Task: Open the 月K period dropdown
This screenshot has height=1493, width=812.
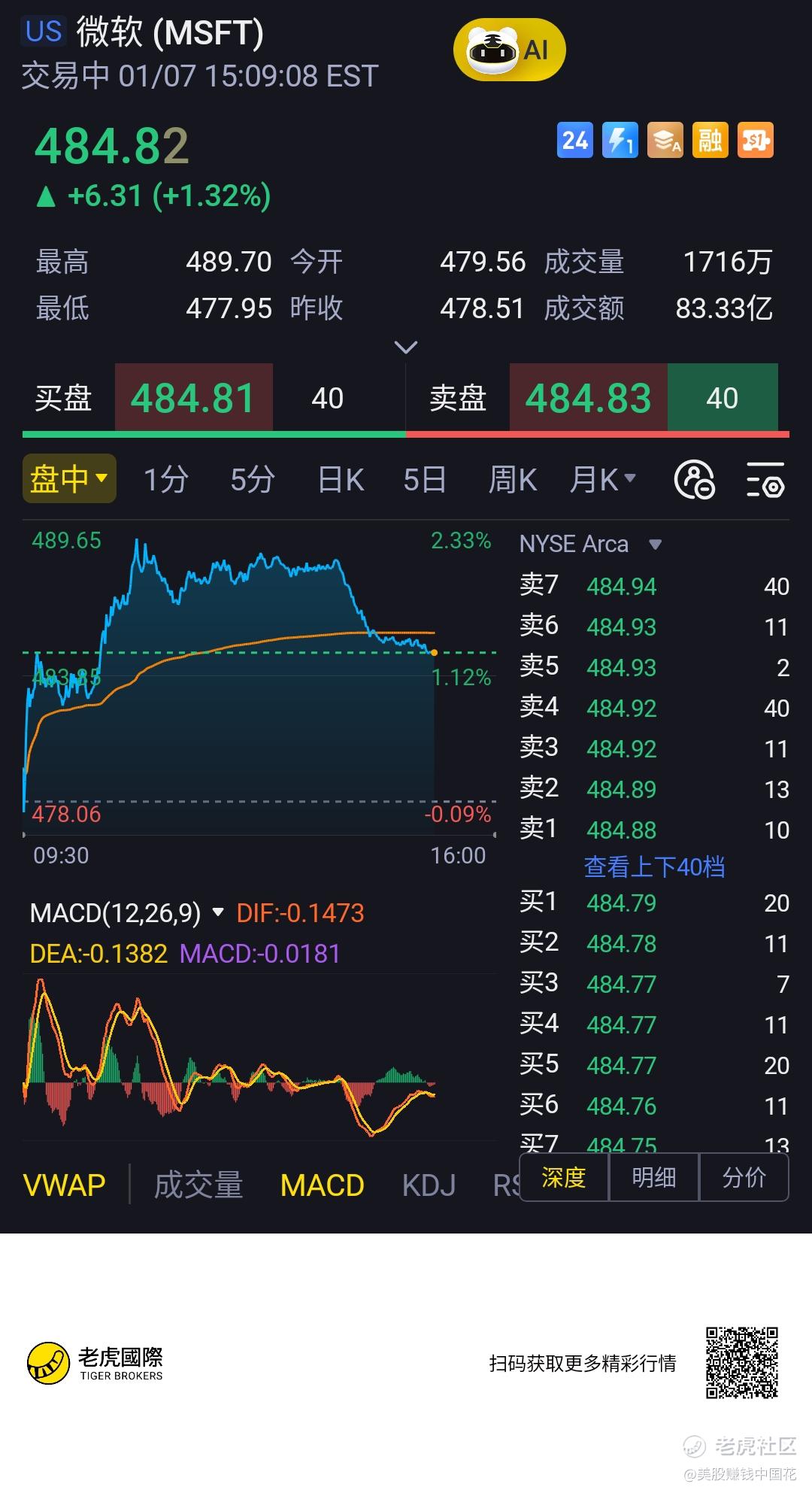Action: point(603,479)
